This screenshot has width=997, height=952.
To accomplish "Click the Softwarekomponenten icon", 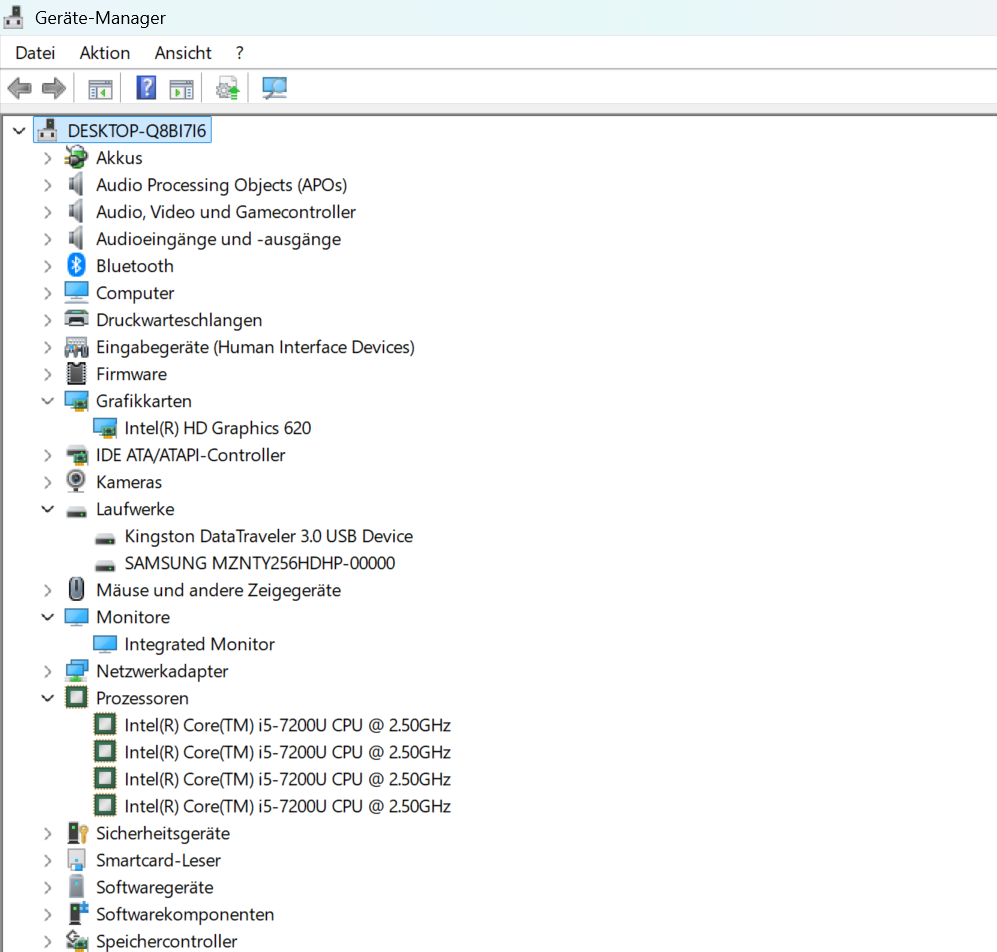I will coord(78,914).
